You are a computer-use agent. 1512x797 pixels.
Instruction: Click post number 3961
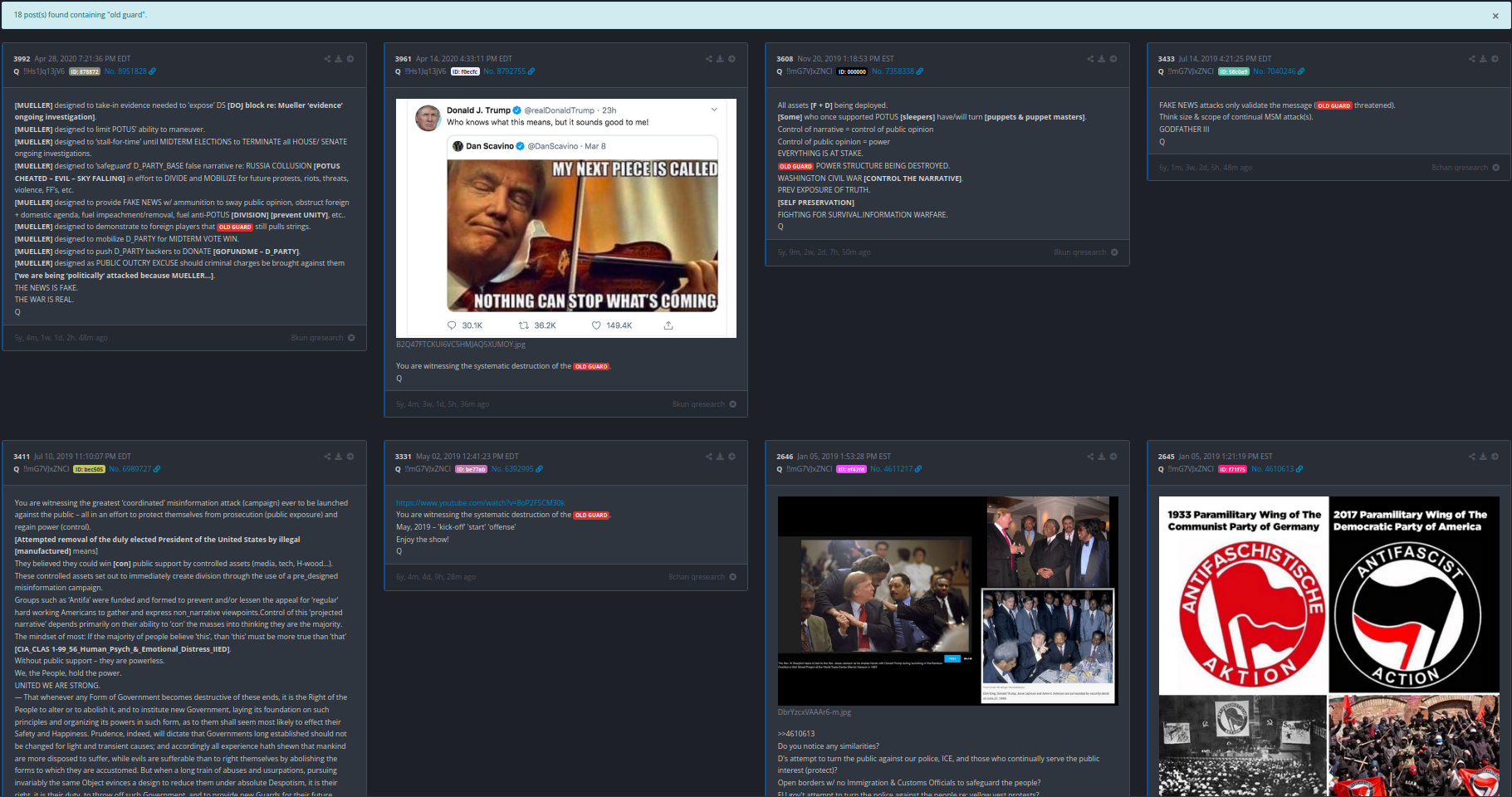pos(404,59)
